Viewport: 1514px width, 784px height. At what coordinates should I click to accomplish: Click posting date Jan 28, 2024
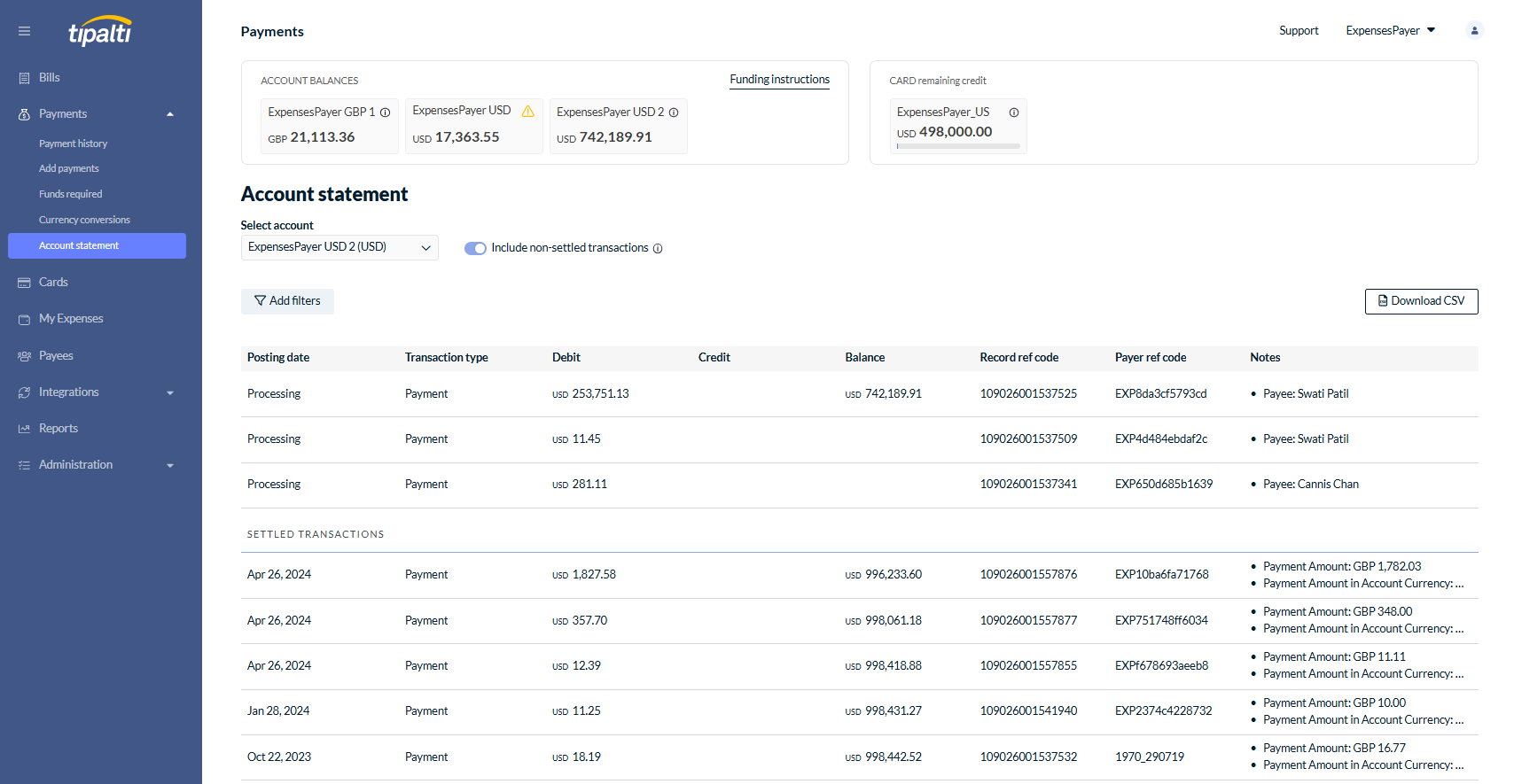[x=278, y=711]
